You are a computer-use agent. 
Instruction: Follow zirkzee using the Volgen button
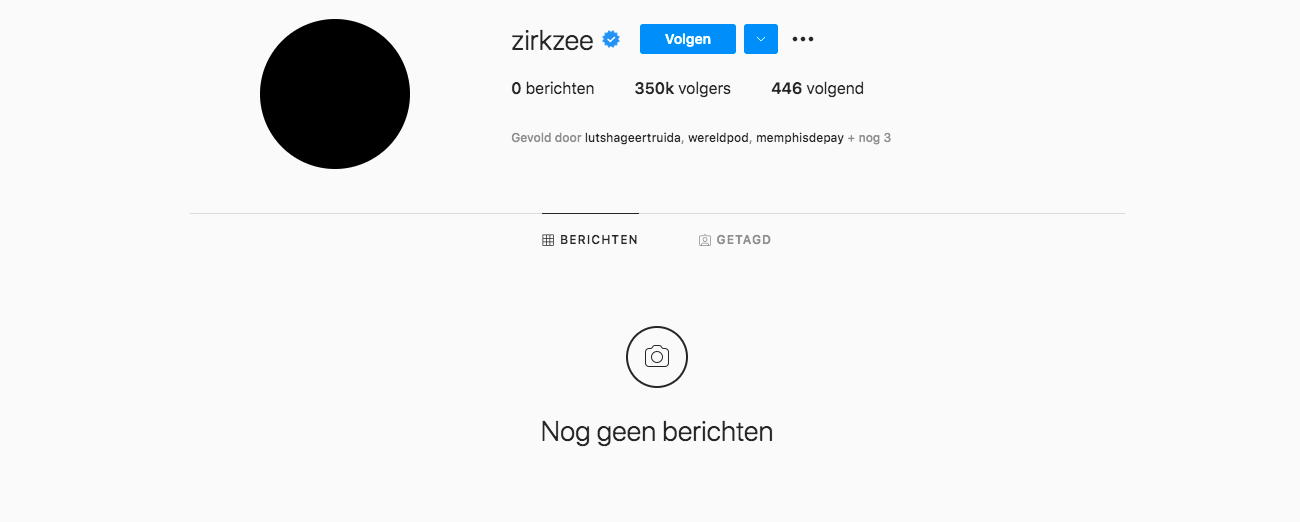[688, 39]
